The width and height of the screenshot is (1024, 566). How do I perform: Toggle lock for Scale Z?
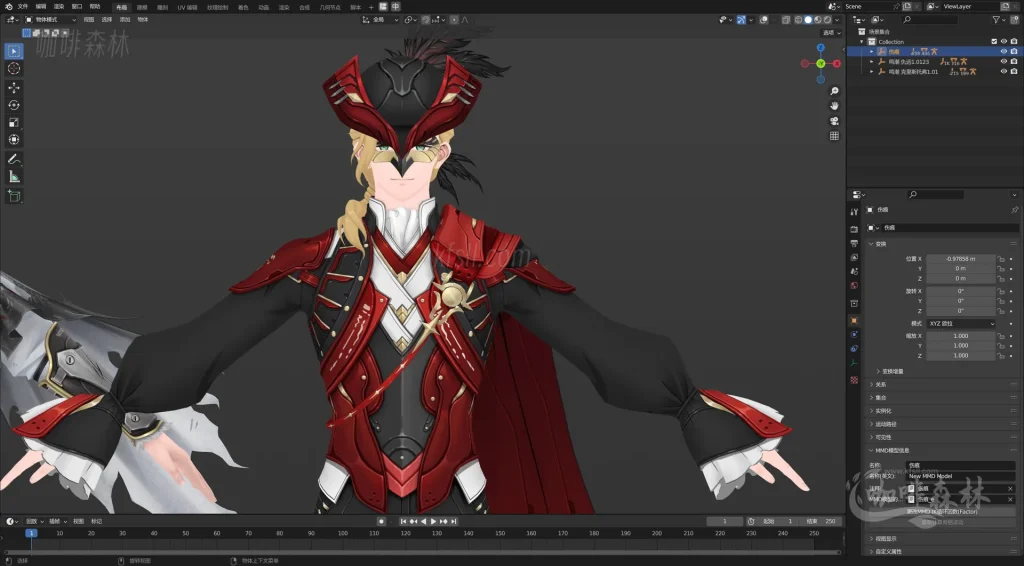pyautogui.click(x=1000, y=356)
